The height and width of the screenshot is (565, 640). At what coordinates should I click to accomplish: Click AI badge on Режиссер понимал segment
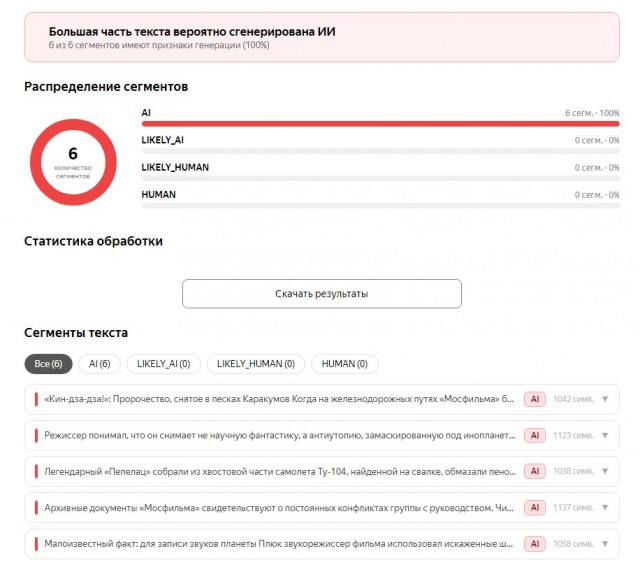click(x=535, y=435)
